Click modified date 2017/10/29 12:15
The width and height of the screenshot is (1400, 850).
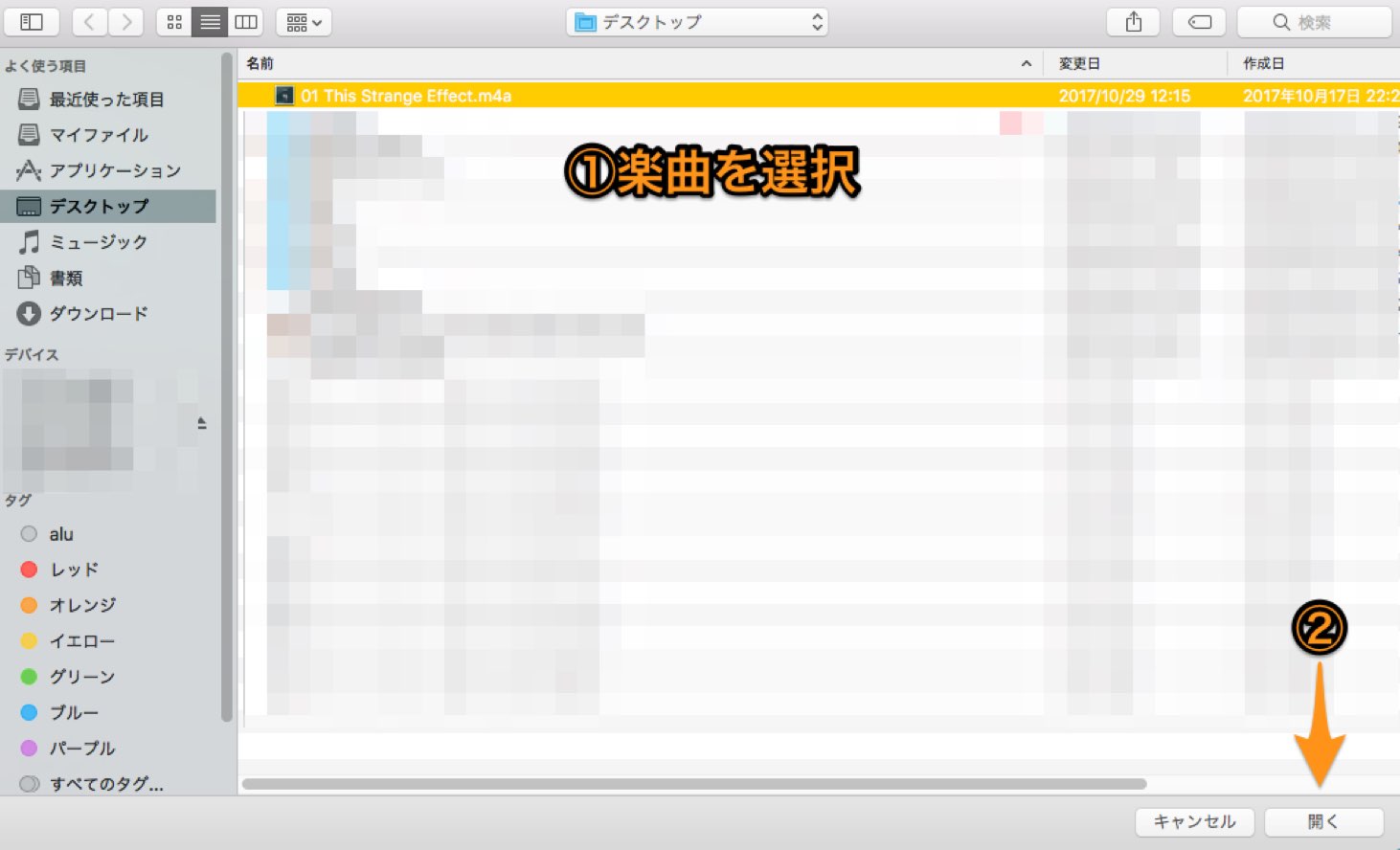tap(1124, 96)
